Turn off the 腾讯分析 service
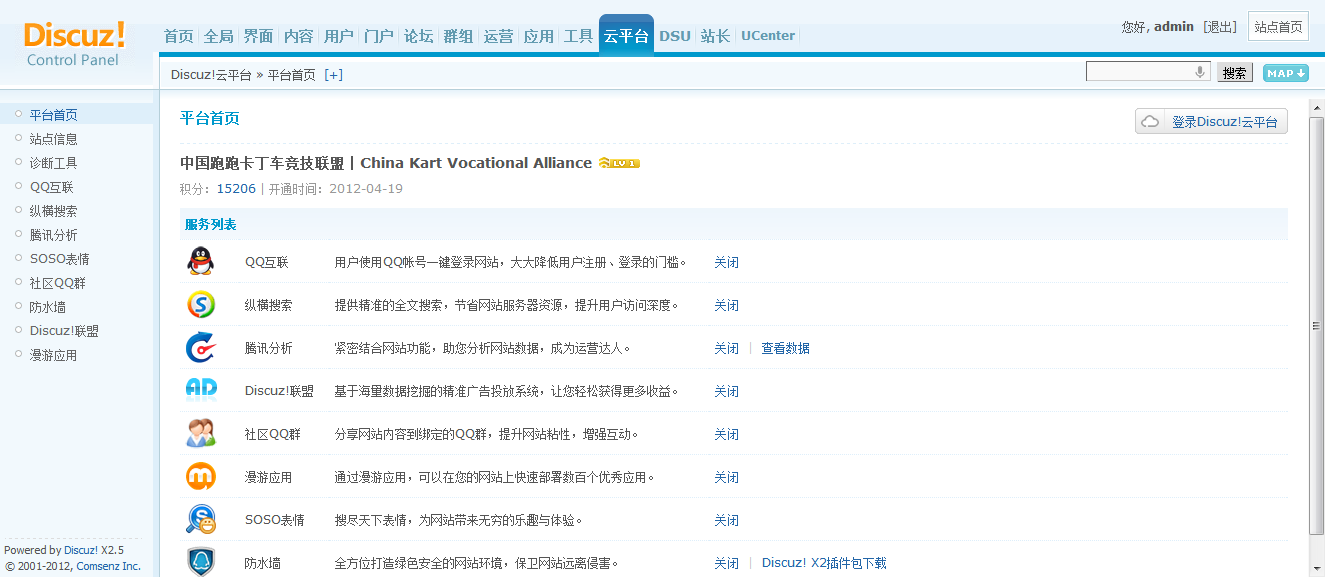Viewport: 1325px width, 577px height. [726, 349]
